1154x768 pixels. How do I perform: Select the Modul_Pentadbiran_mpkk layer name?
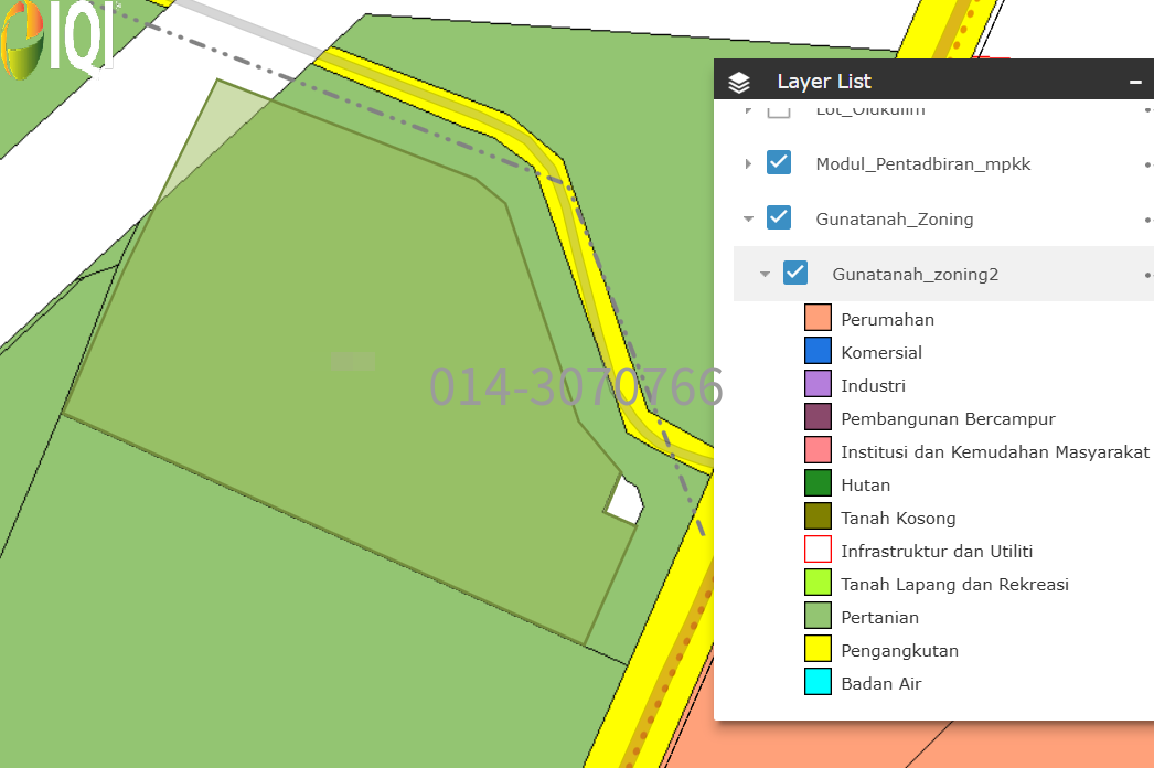tap(909, 164)
